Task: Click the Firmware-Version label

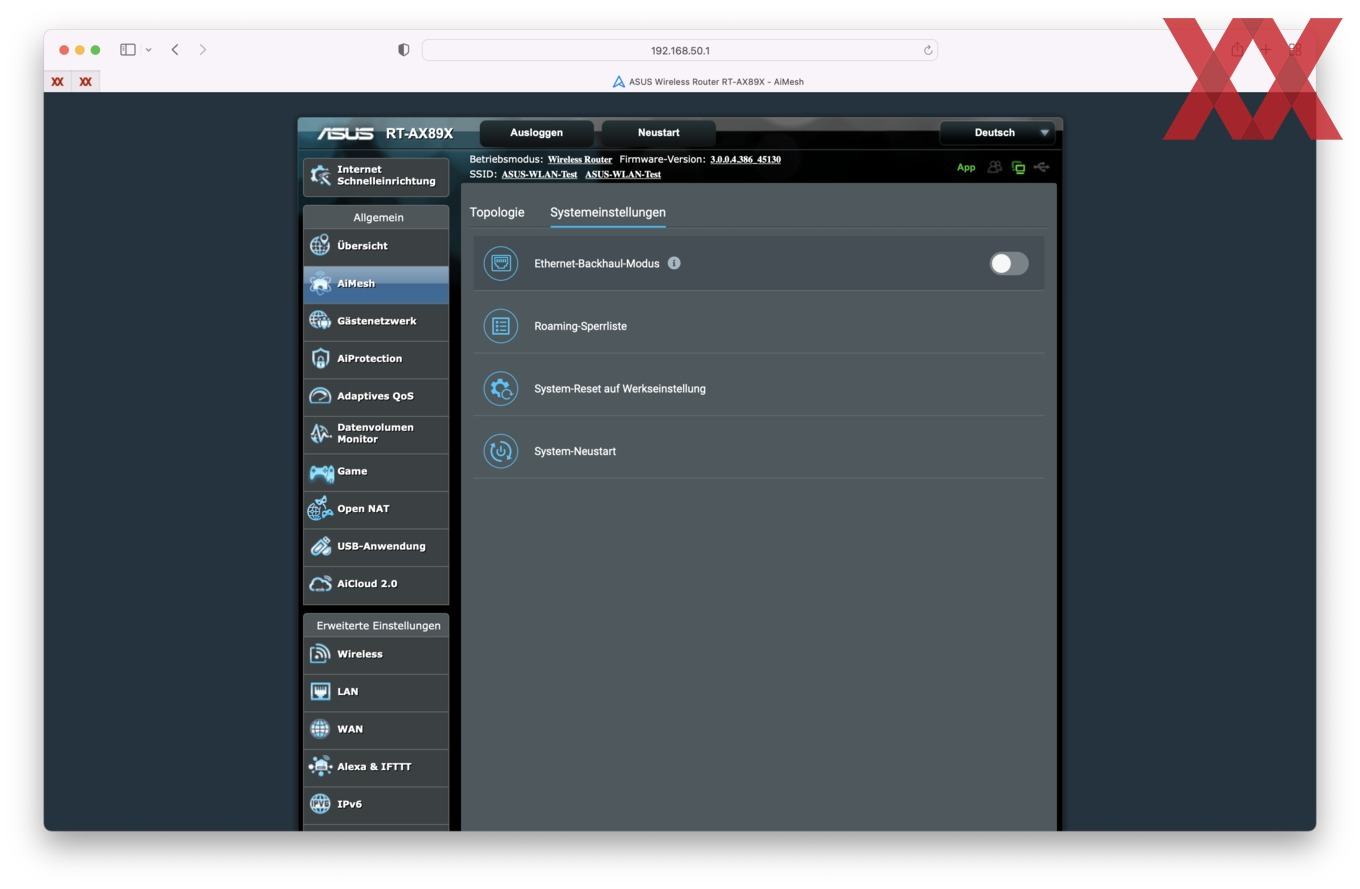Action: [662, 160]
